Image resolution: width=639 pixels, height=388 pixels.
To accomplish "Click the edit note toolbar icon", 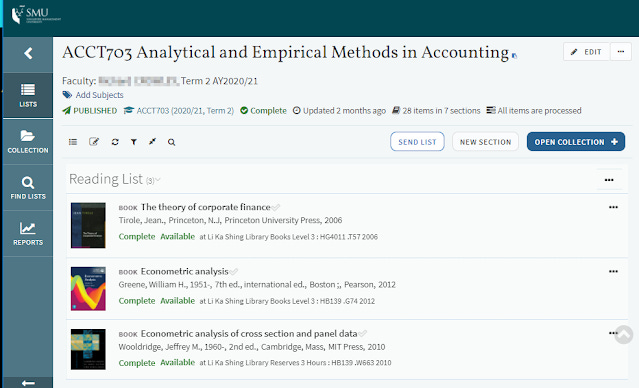I will [x=94, y=141].
